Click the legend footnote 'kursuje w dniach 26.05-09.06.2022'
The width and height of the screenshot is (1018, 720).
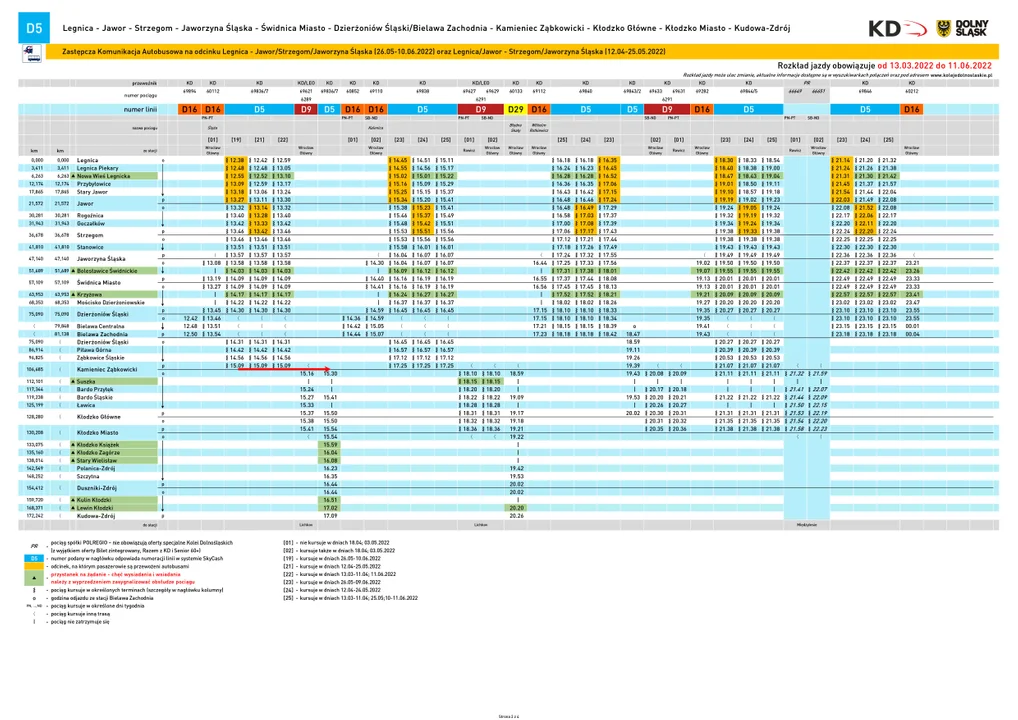340,582
